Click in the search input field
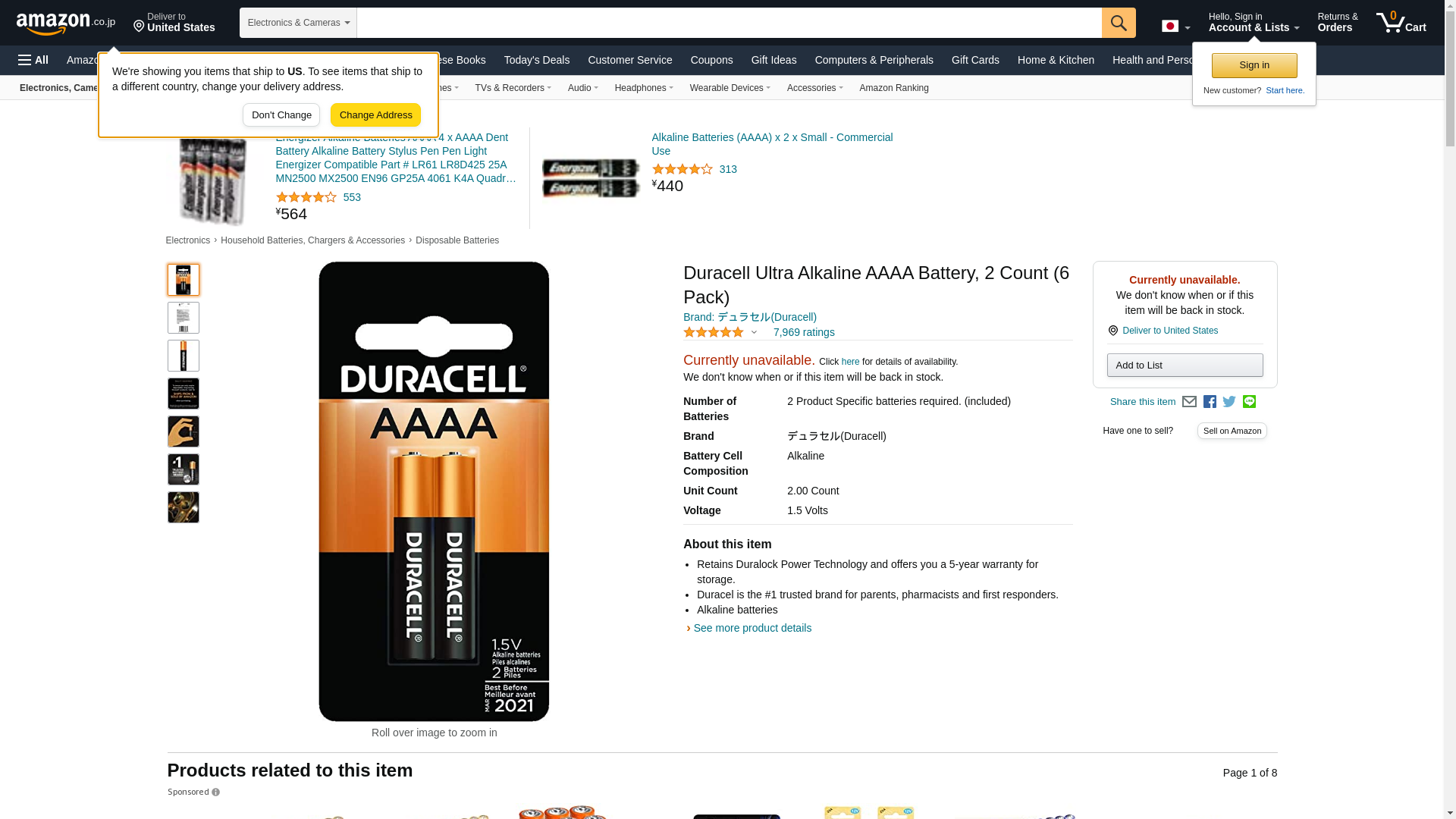This screenshot has height=819, width=1456. [729, 23]
